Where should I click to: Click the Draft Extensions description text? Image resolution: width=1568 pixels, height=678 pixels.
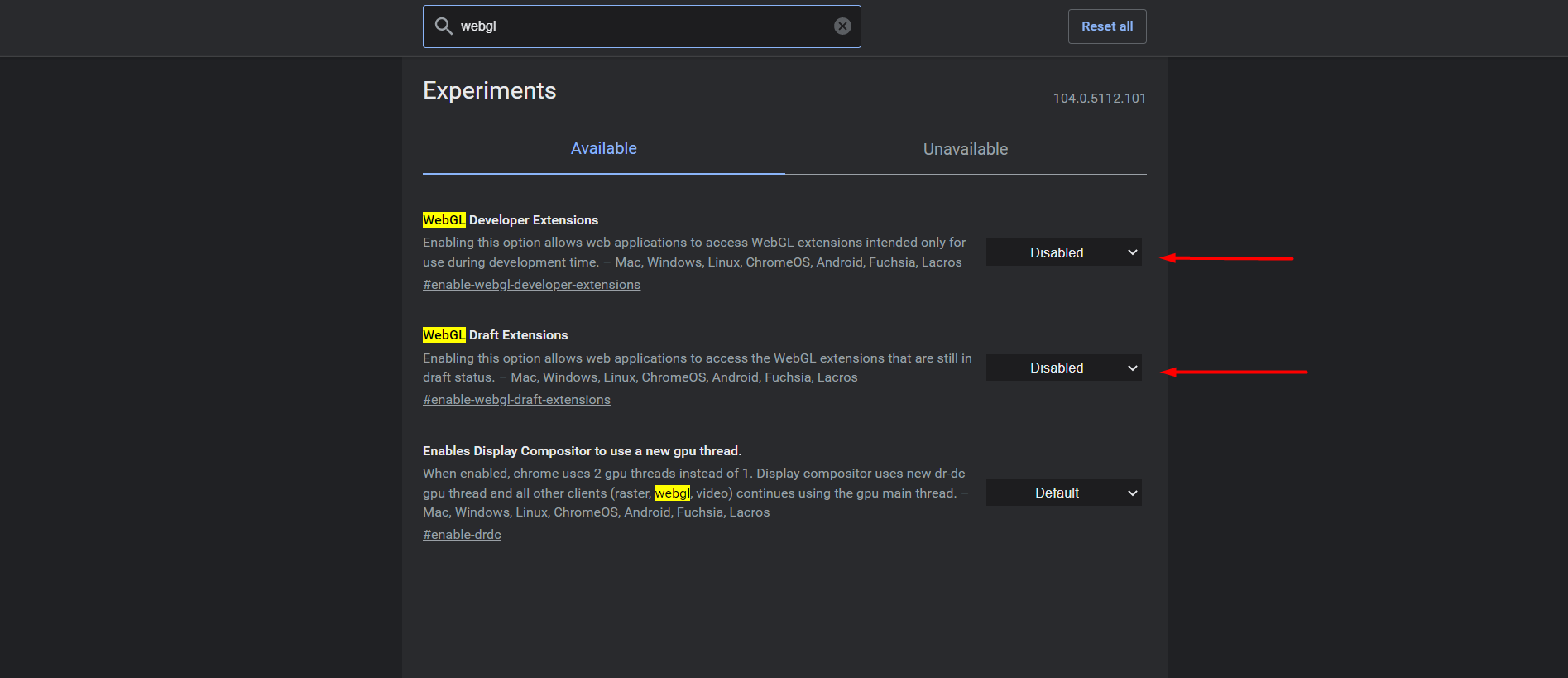[x=698, y=368]
